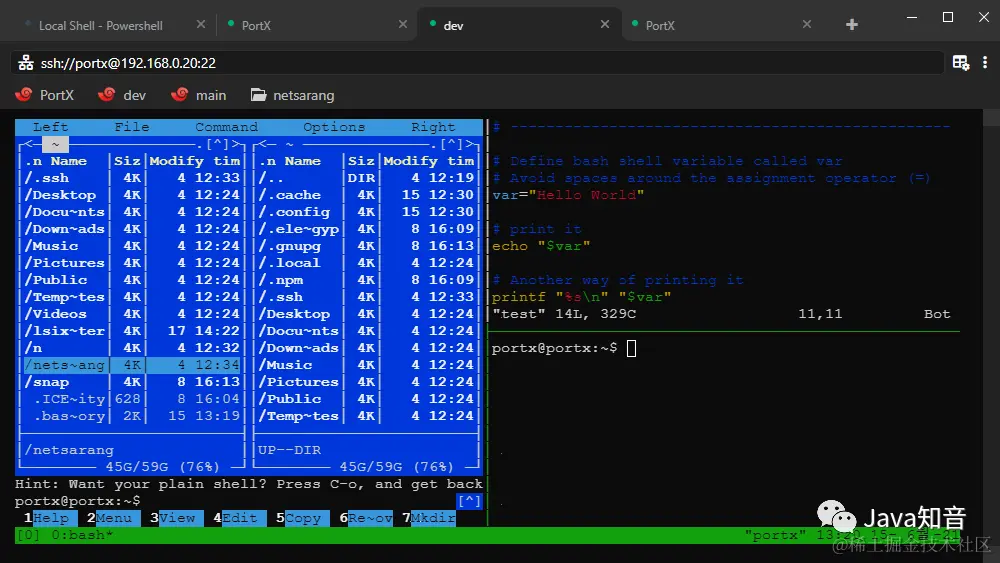The height and width of the screenshot is (563, 1000).
Task: Open File menu in Midnight Commander
Action: (131, 127)
